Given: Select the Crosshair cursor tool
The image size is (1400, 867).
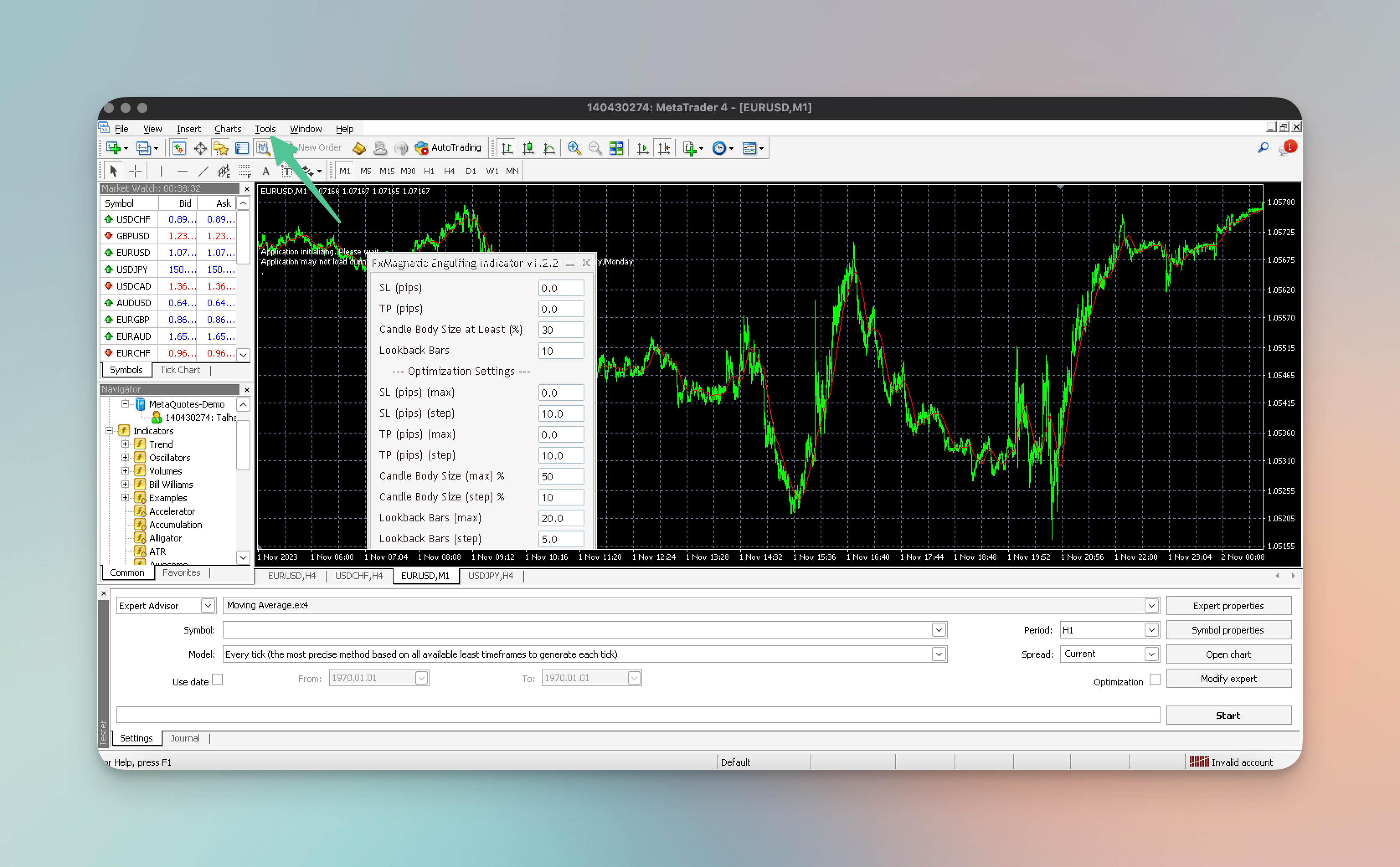Looking at the screenshot, I should (x=135, y=171).
